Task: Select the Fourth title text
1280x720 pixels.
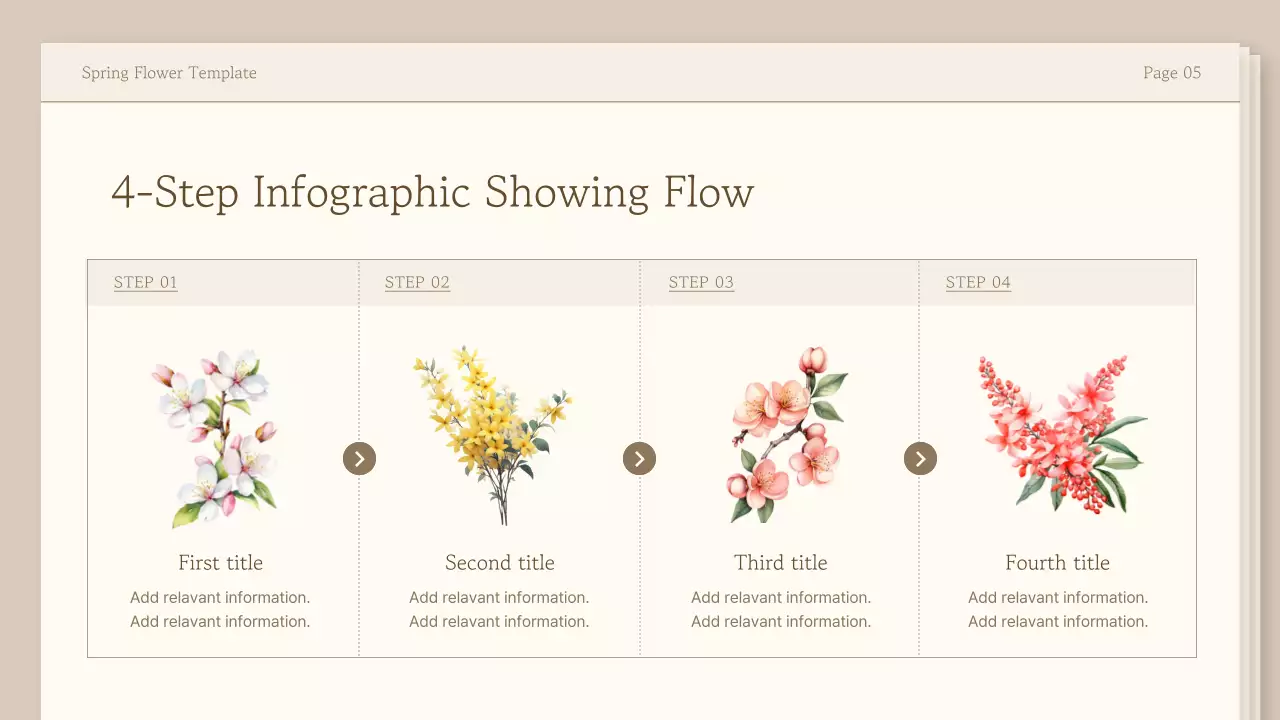Action: (x=1057, y=563)
